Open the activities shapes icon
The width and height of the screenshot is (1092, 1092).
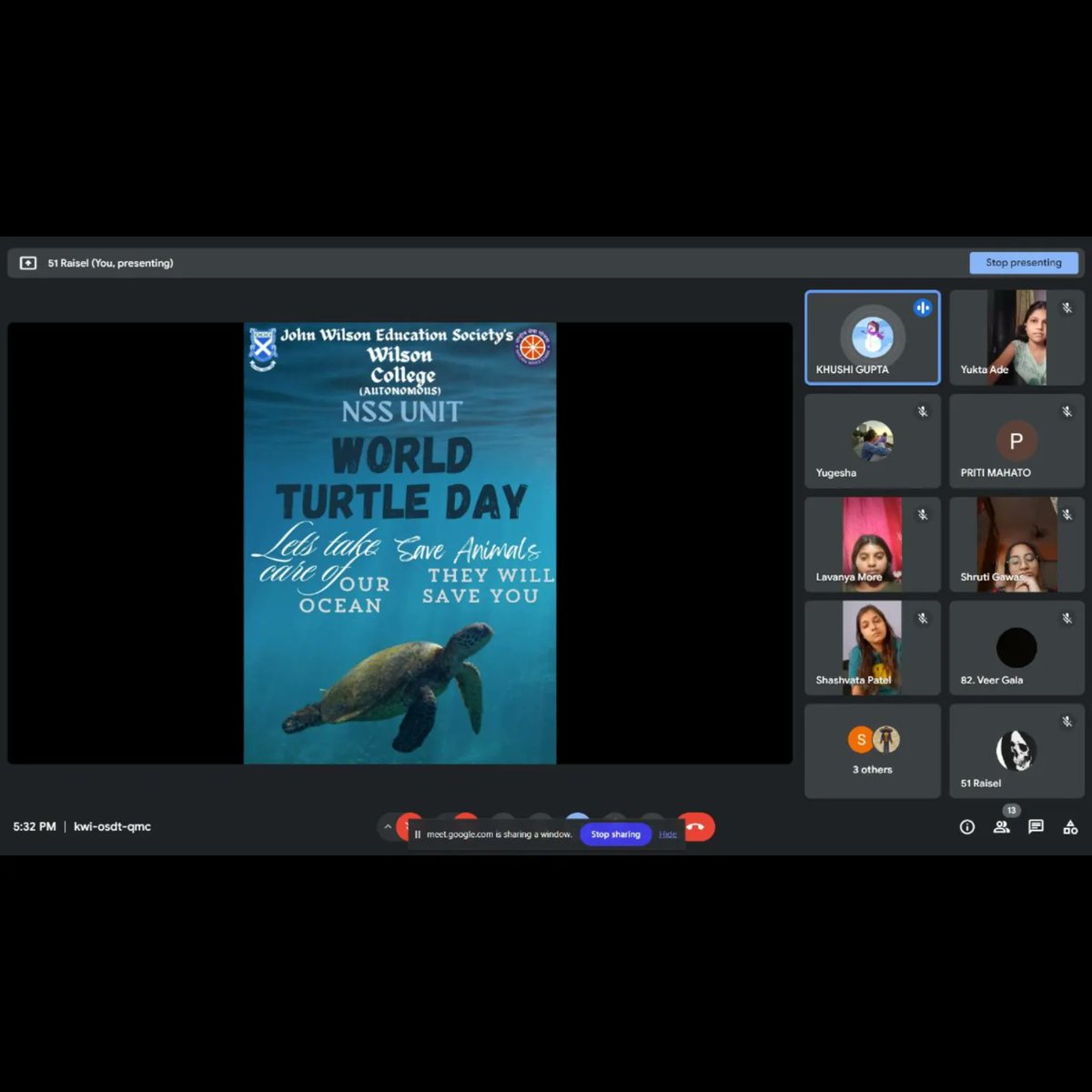1070,826
